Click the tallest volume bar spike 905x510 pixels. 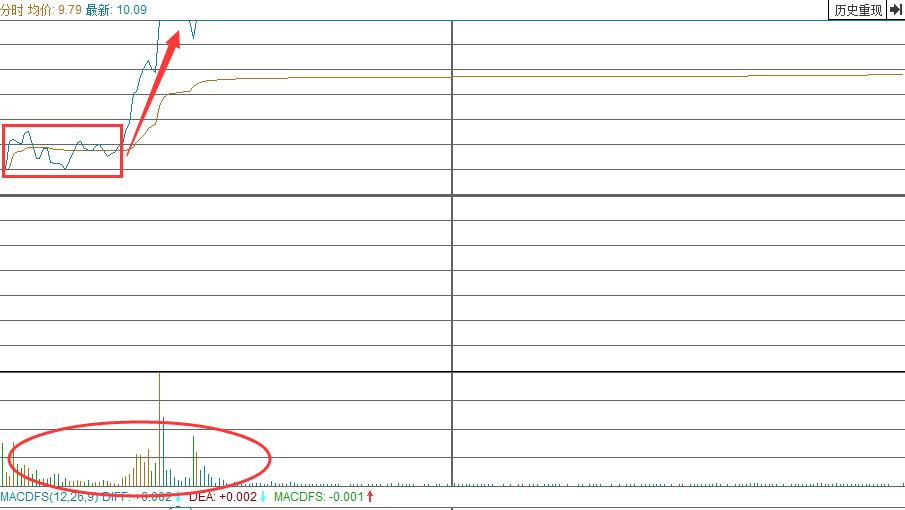(x=159, y=429)
